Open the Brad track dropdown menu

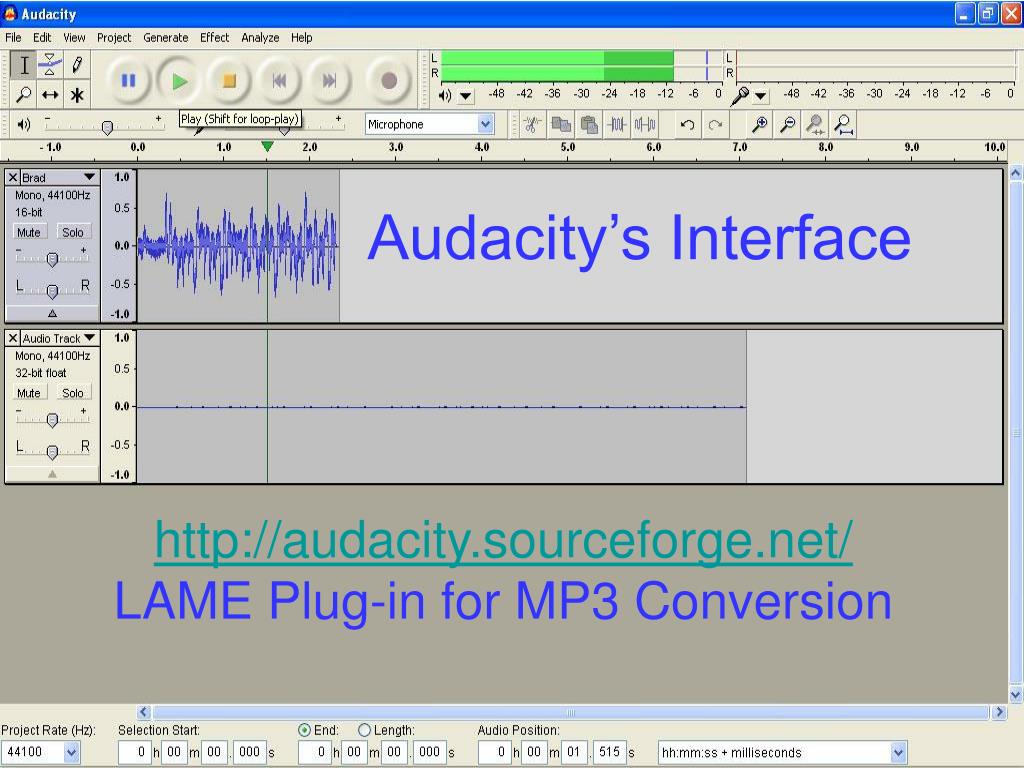coord(89,177)
